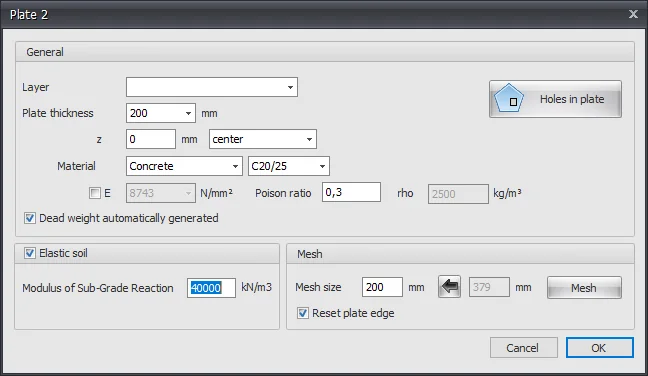Click the left arrow mesh size icon
The width and height of the screenshot is (648, 376).
449,287
